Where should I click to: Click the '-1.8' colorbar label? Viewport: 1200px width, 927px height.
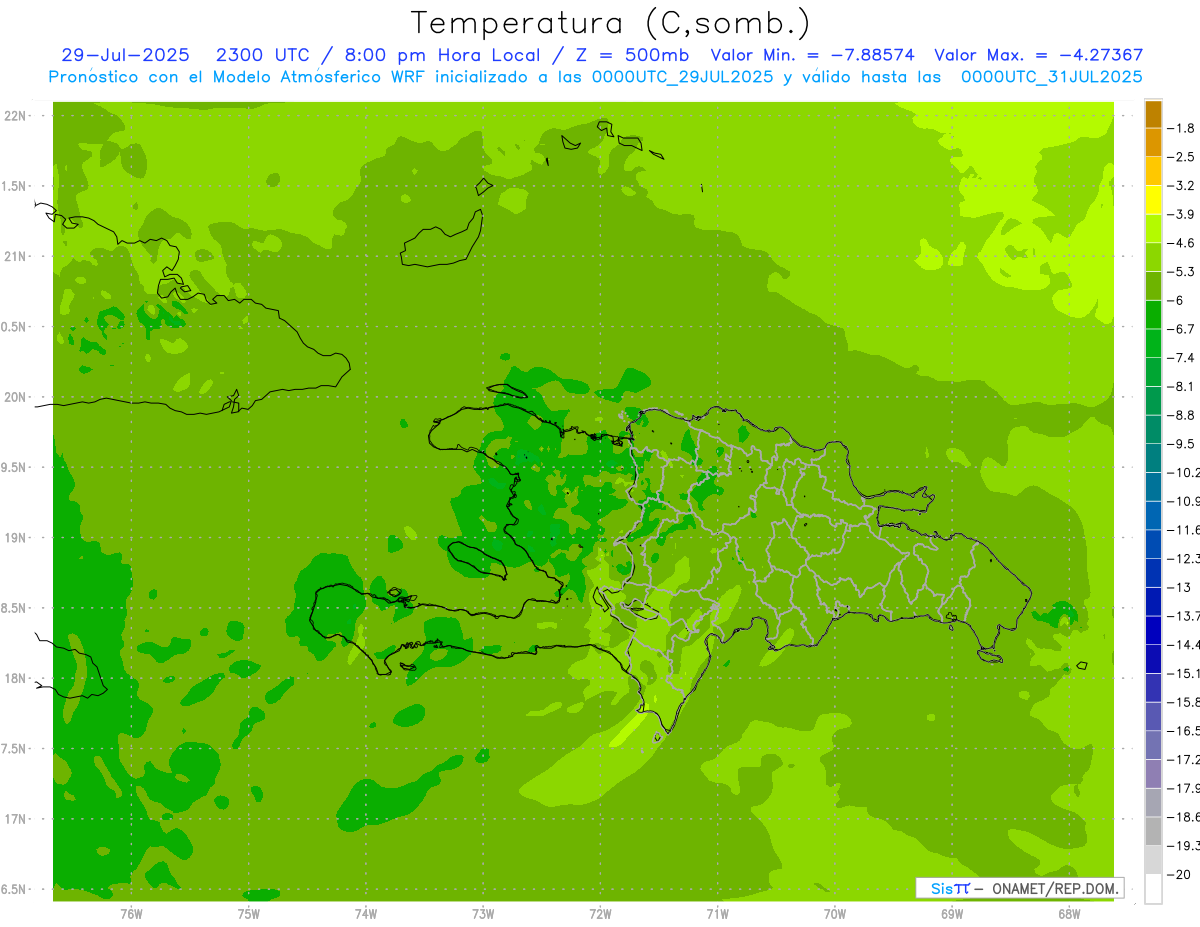1182,128
